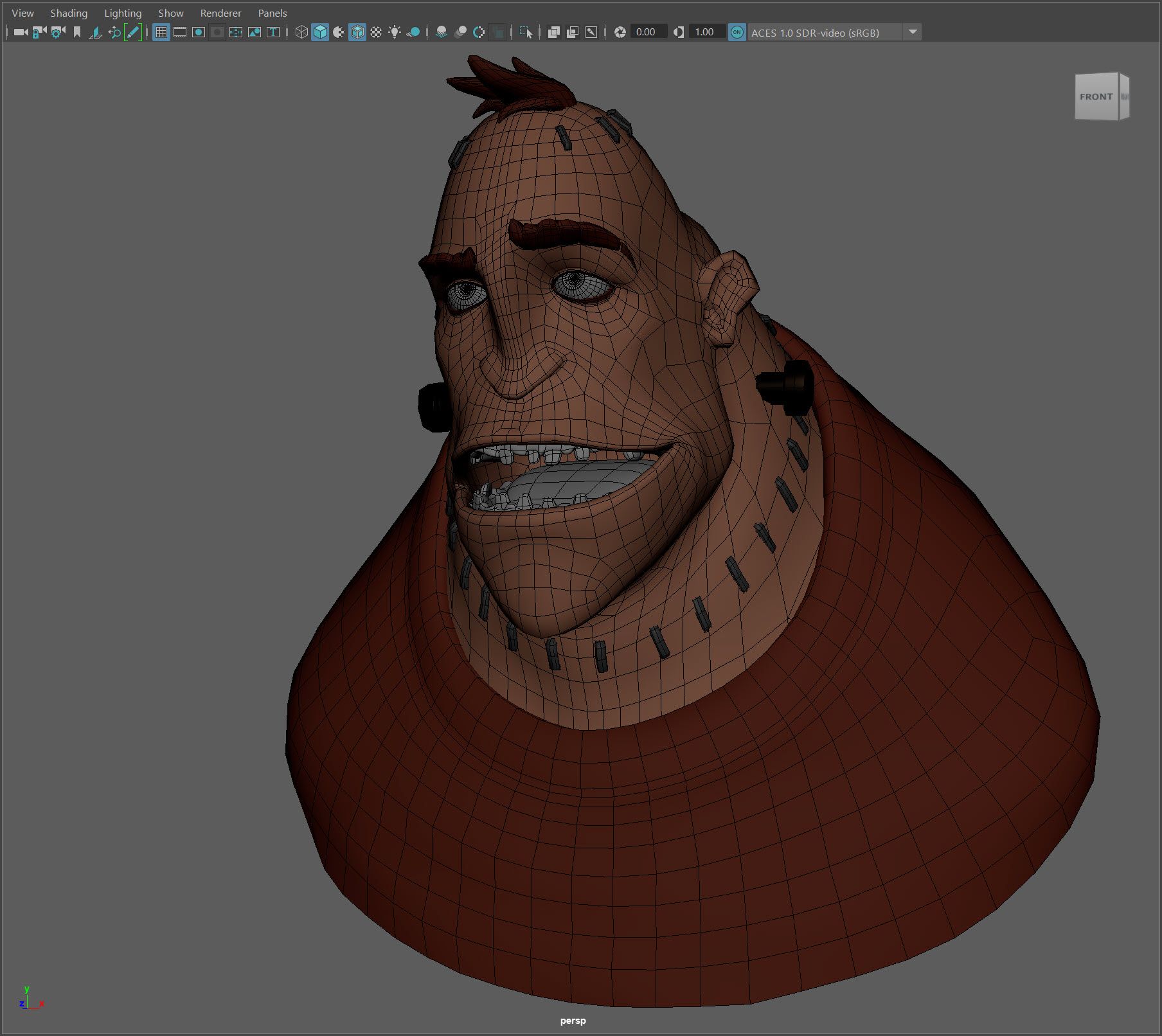Click the Grease Pencil icon
This screenshot has height=1036, width=1162.
(132, 32)
